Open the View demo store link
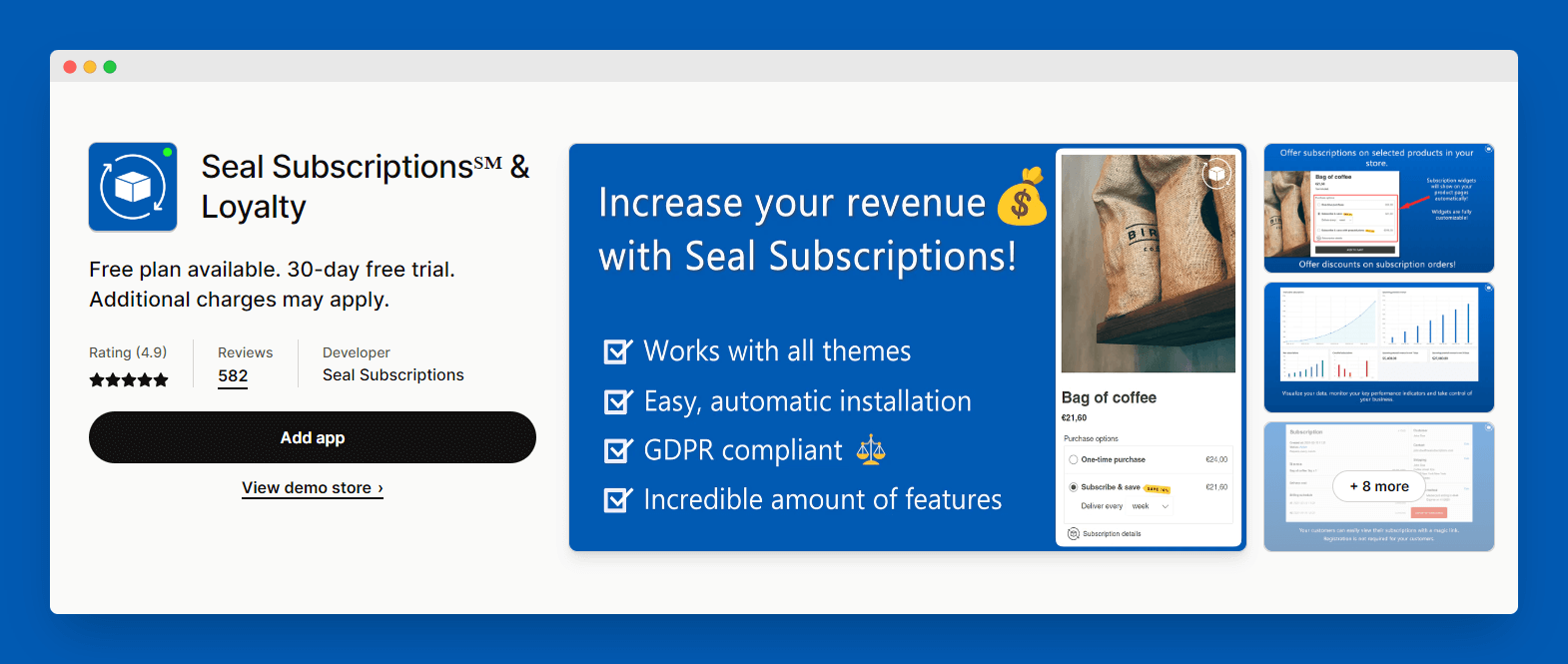The image size is (1568, 664). (x=313, y=487)
